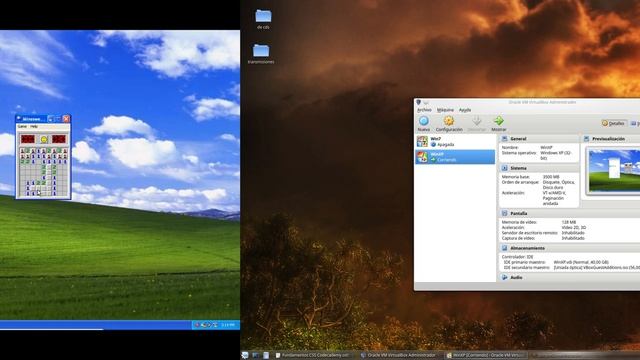This screenshot has width=640, height=360.
Task: Open the Ayuda menu in VirtualBox
Action: (465, 110)
